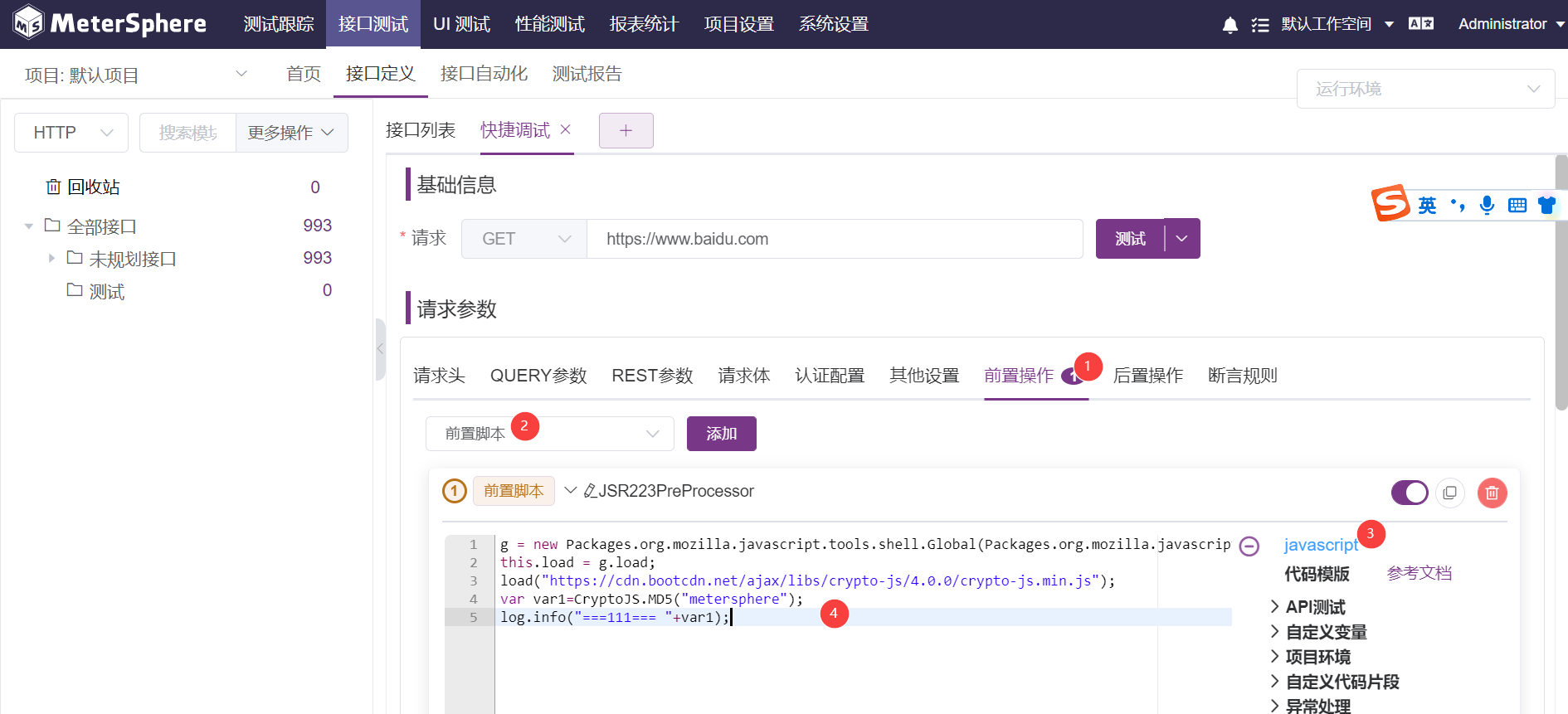Image resolution: width=1568 pixels, height=714 pixels.
Task: Switch to the 接口自动化 tab
Action: 485,74
